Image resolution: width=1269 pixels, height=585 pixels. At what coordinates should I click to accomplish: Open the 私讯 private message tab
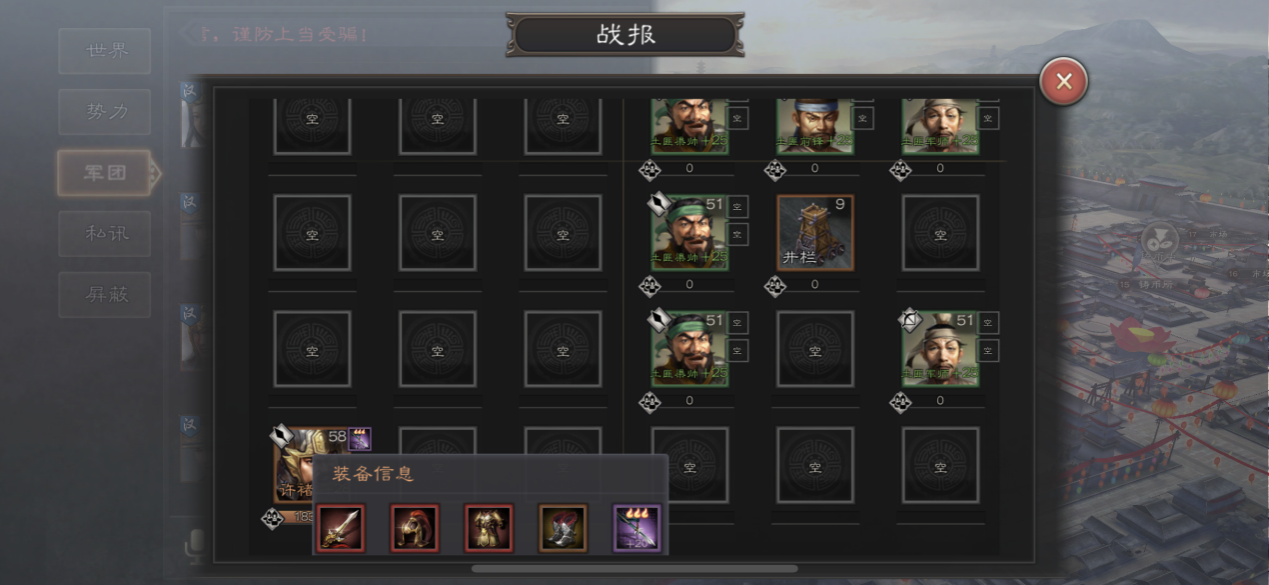pos(105,234)
